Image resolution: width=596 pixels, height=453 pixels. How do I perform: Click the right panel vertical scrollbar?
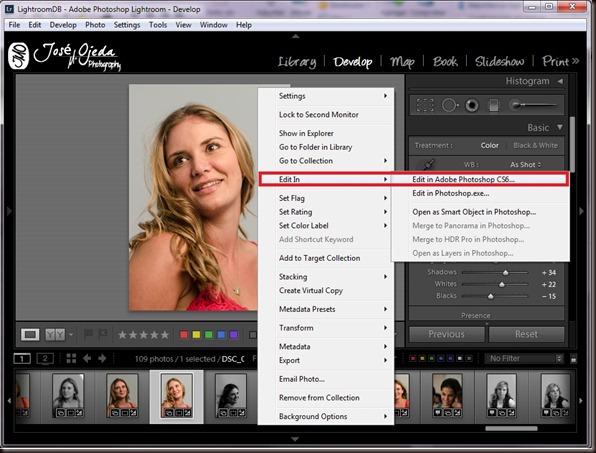click(x=572, y=144)
